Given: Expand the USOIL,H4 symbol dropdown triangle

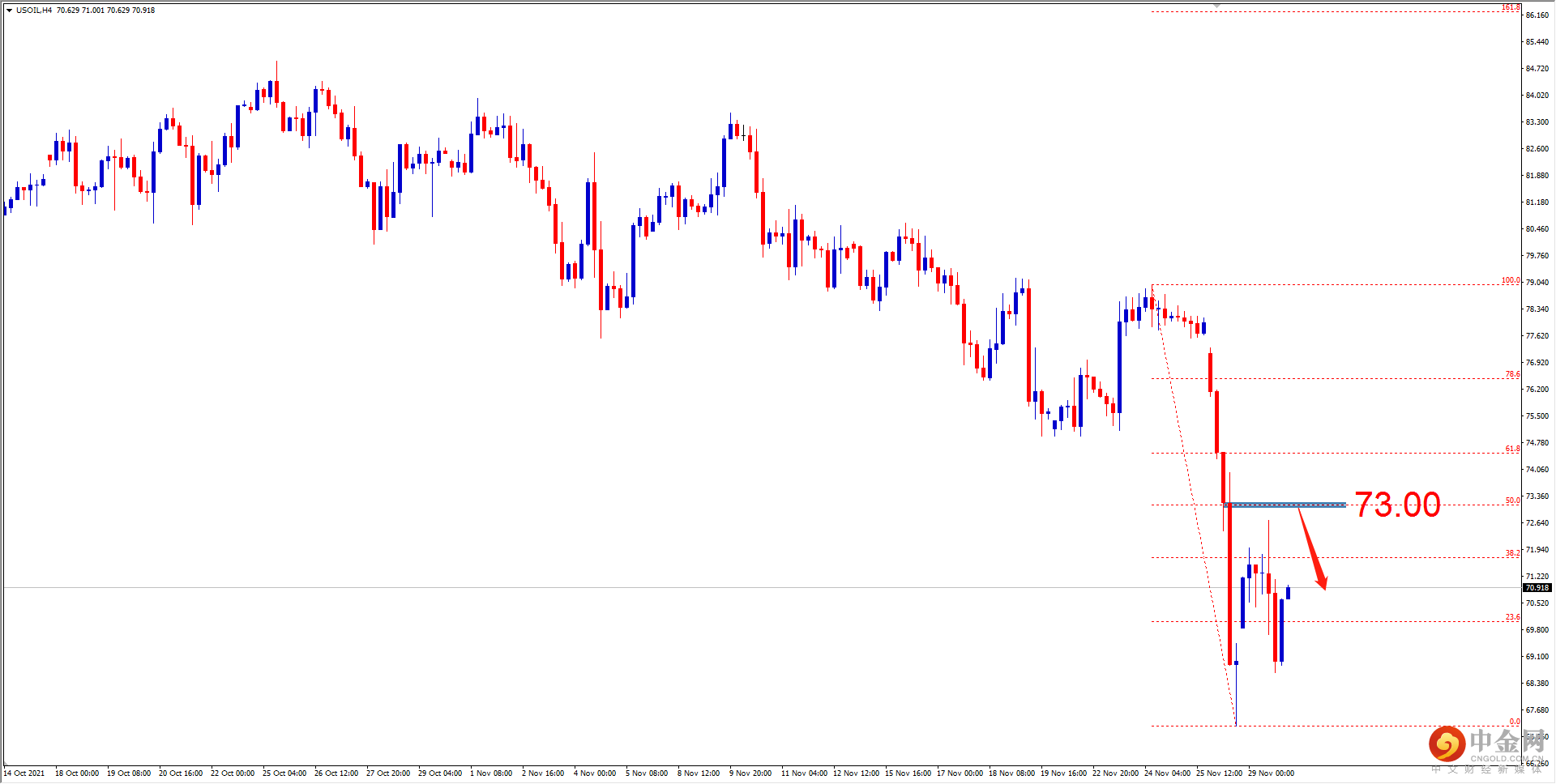Looking at the screenshot, I should [x=8, y=11].
